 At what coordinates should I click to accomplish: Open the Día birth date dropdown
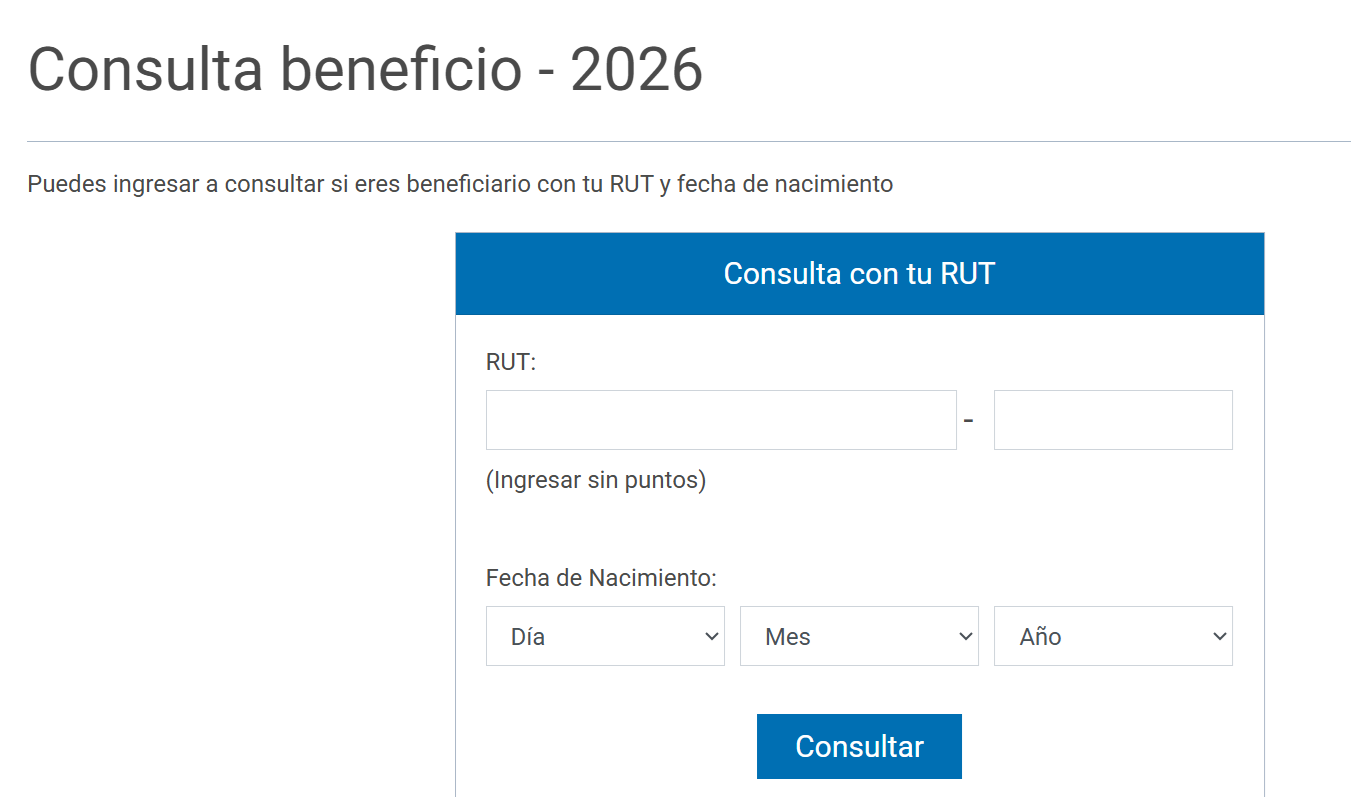605,636
